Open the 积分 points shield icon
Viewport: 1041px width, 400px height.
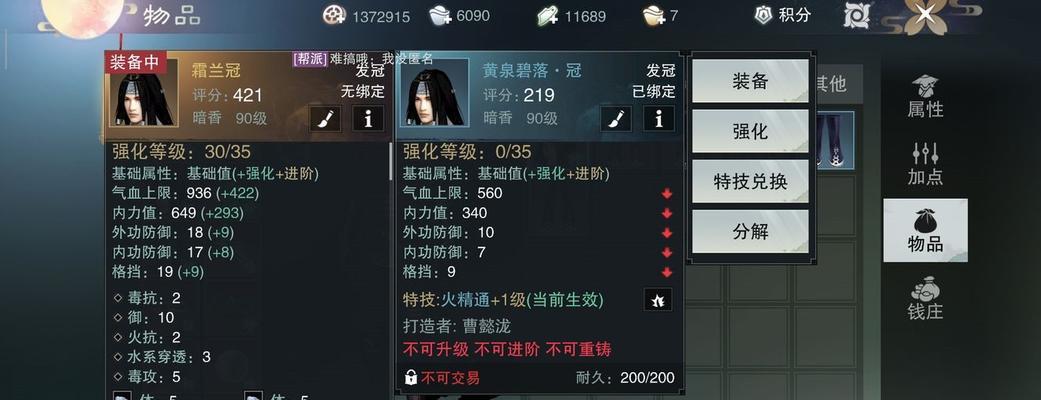763,15
